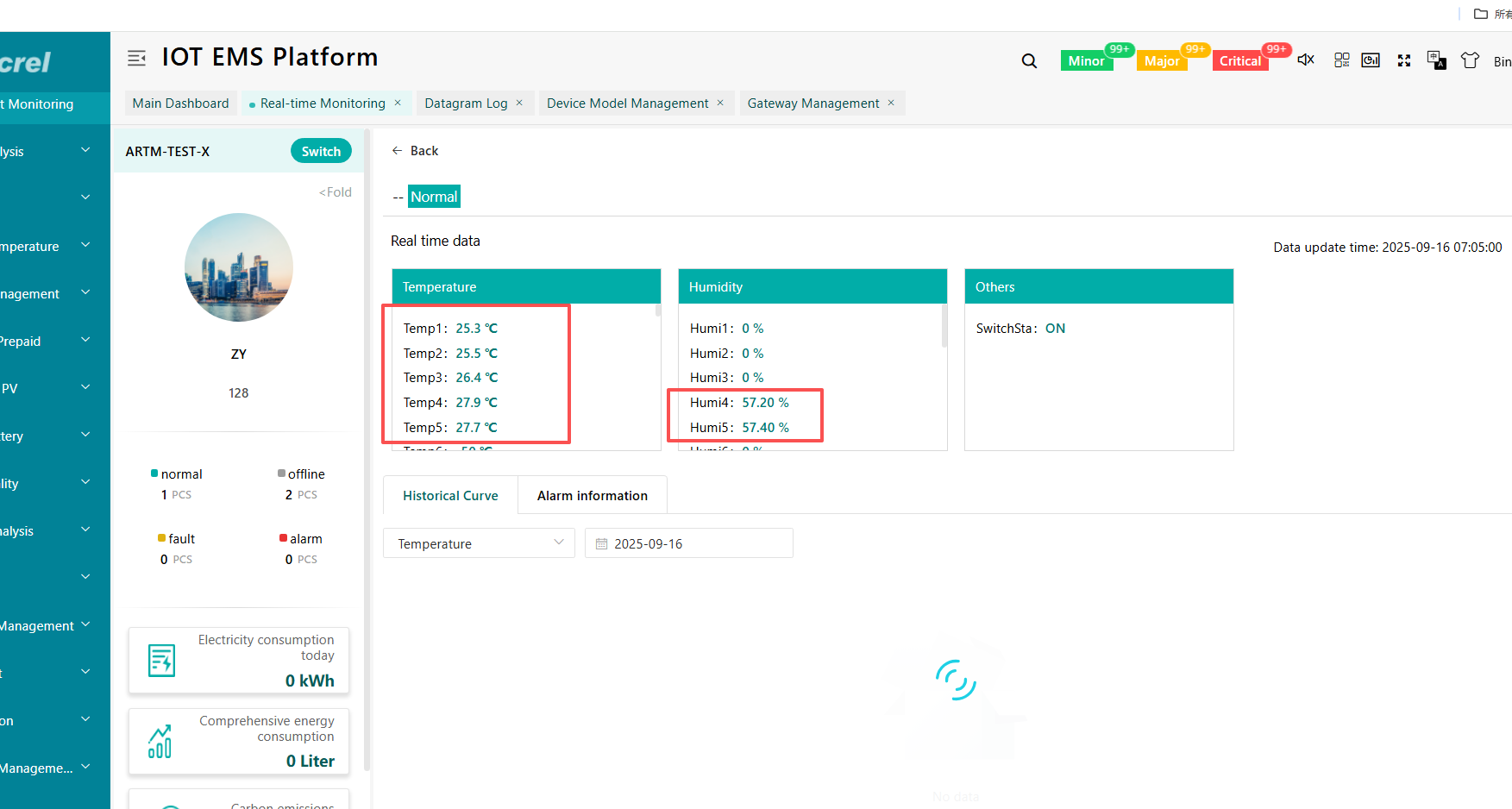This screenshot has width=1512, height=809.
Task: Click the language translation icon
Action: [1436, 60]
